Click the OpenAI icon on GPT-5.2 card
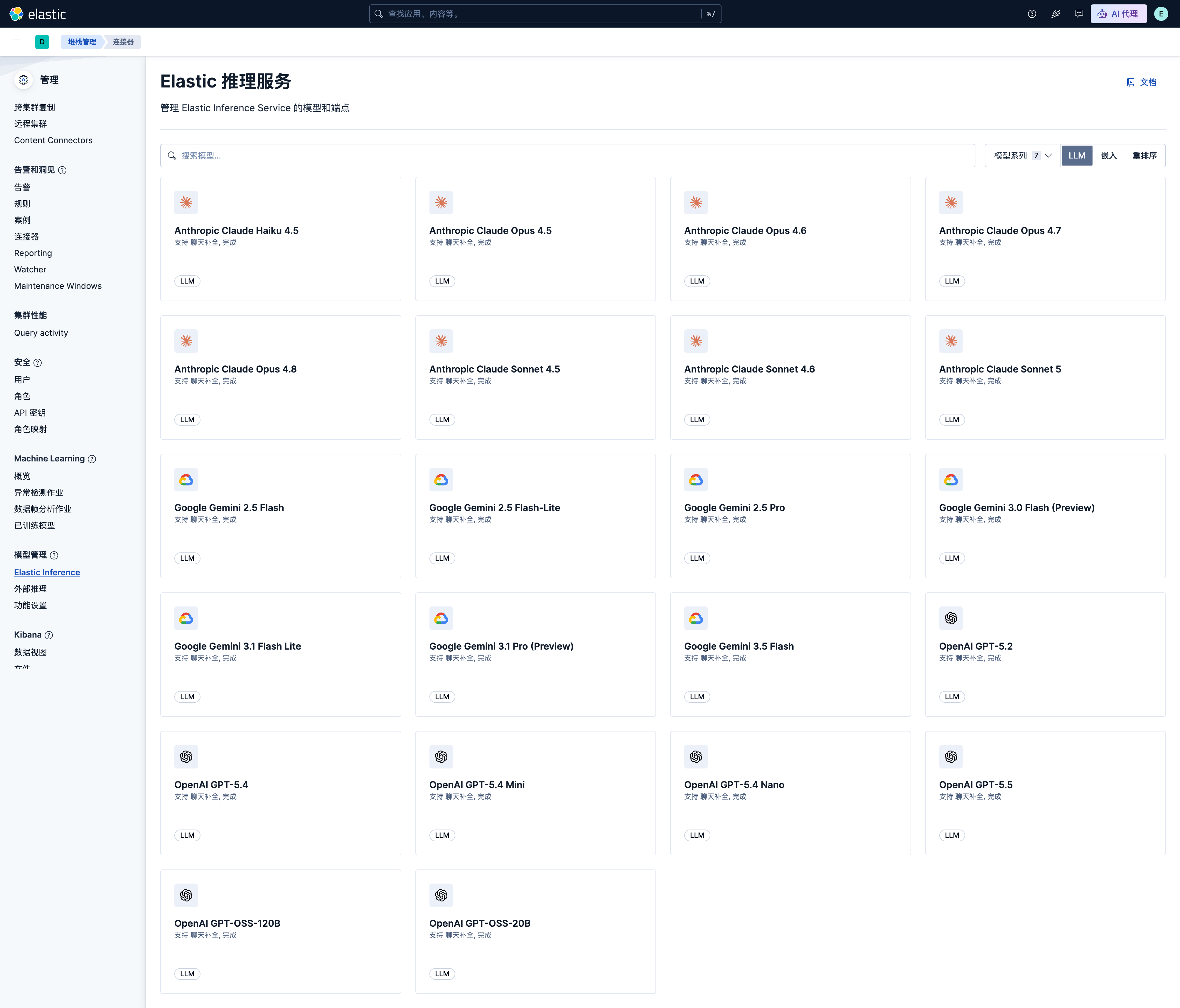Viewport: 1180px width, 1008px height. [x=950, y=618]
